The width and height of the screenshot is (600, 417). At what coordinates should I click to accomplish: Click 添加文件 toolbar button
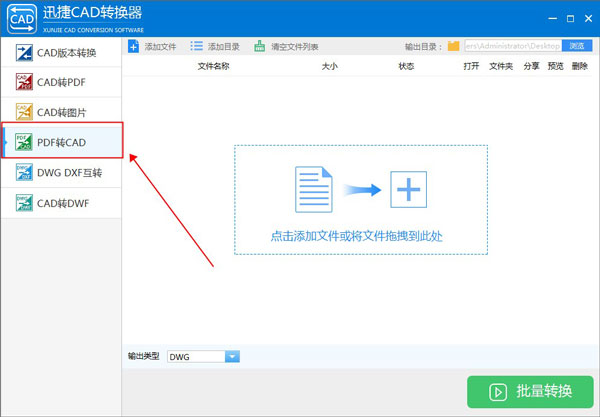tap(152, 46)
